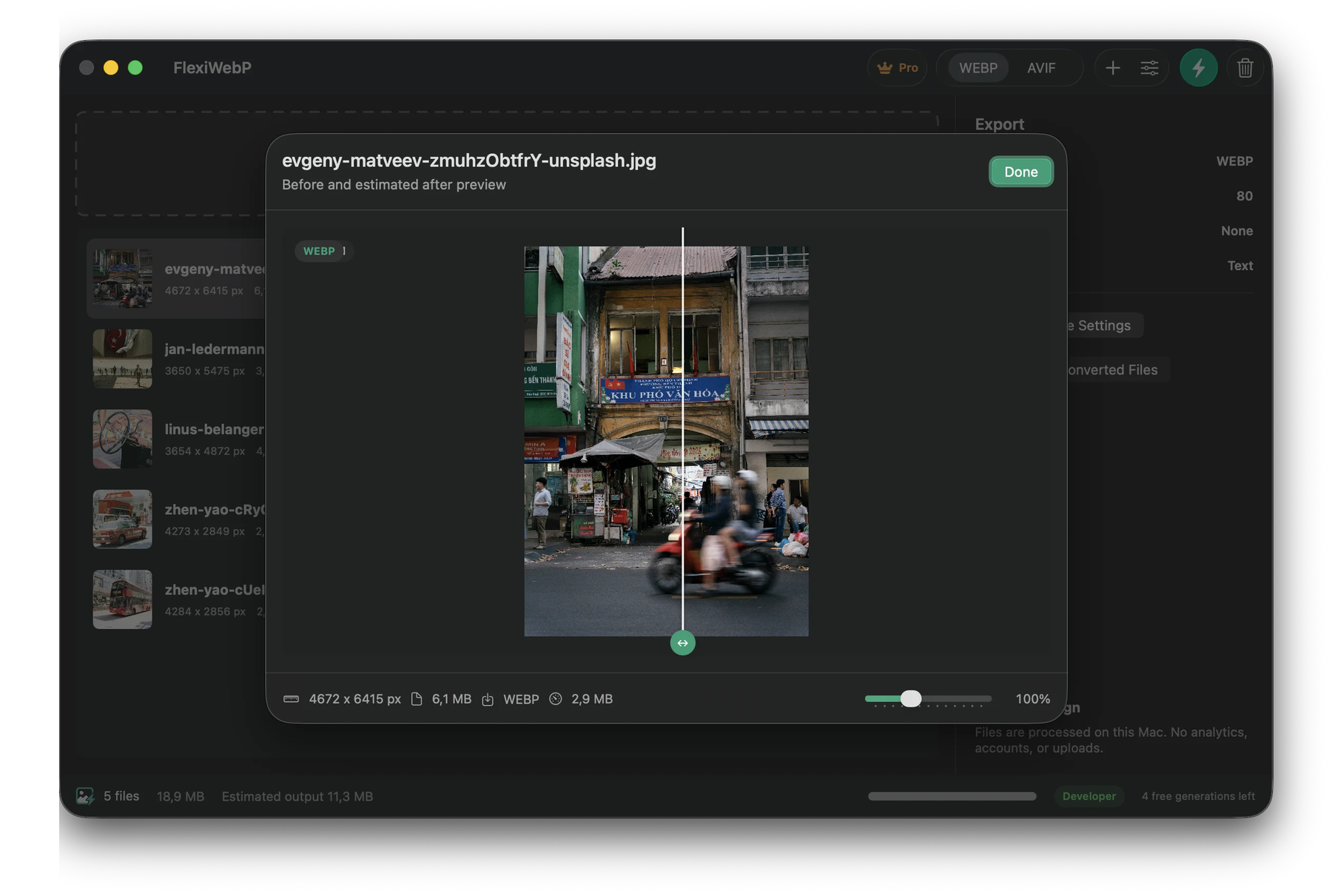Click the Done button in preview dialog
1332x896 pixels.
(x=1020, y=172)
